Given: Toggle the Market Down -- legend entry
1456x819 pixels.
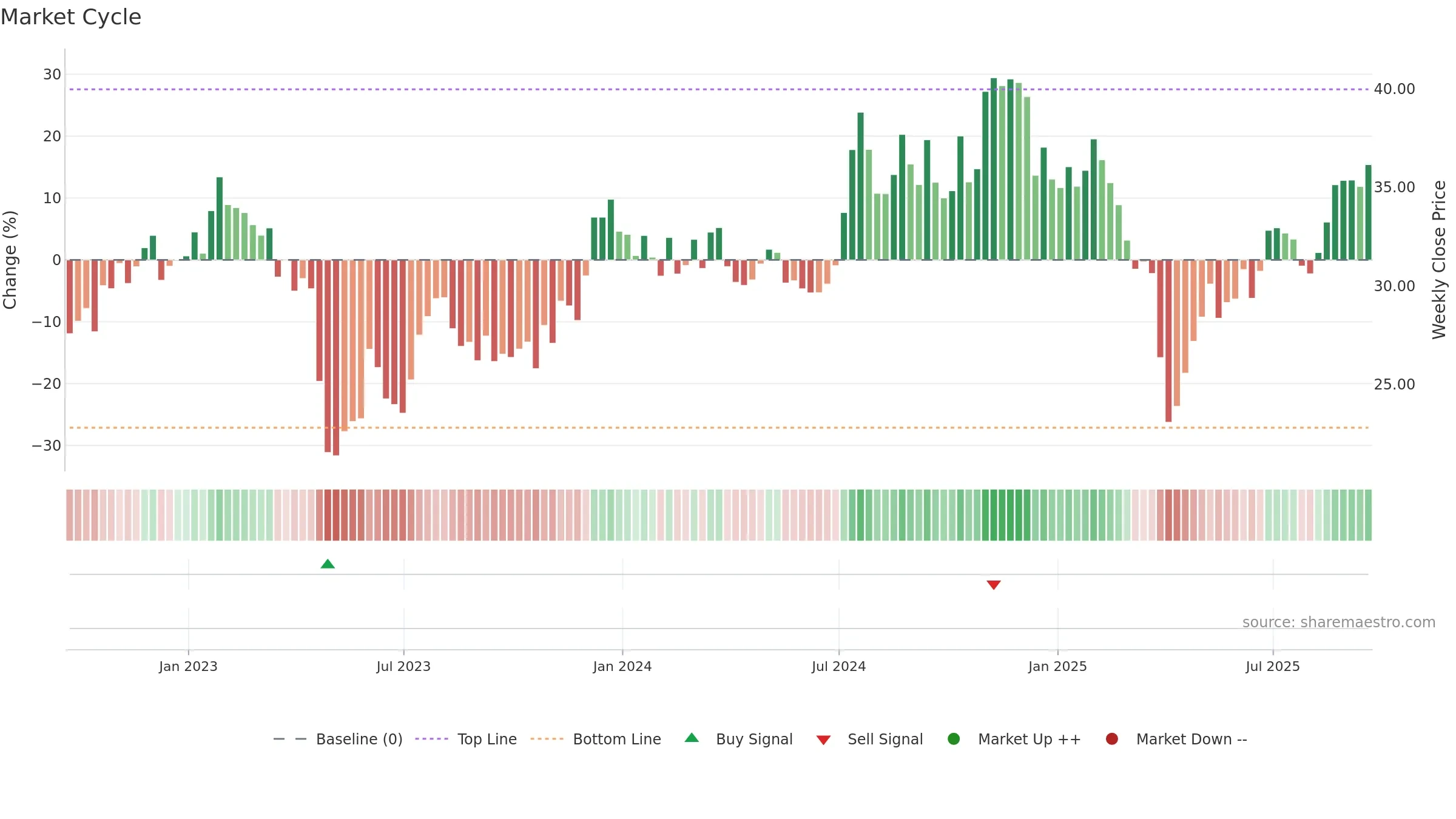Looking at the screenshot, I should point(1176,740).
